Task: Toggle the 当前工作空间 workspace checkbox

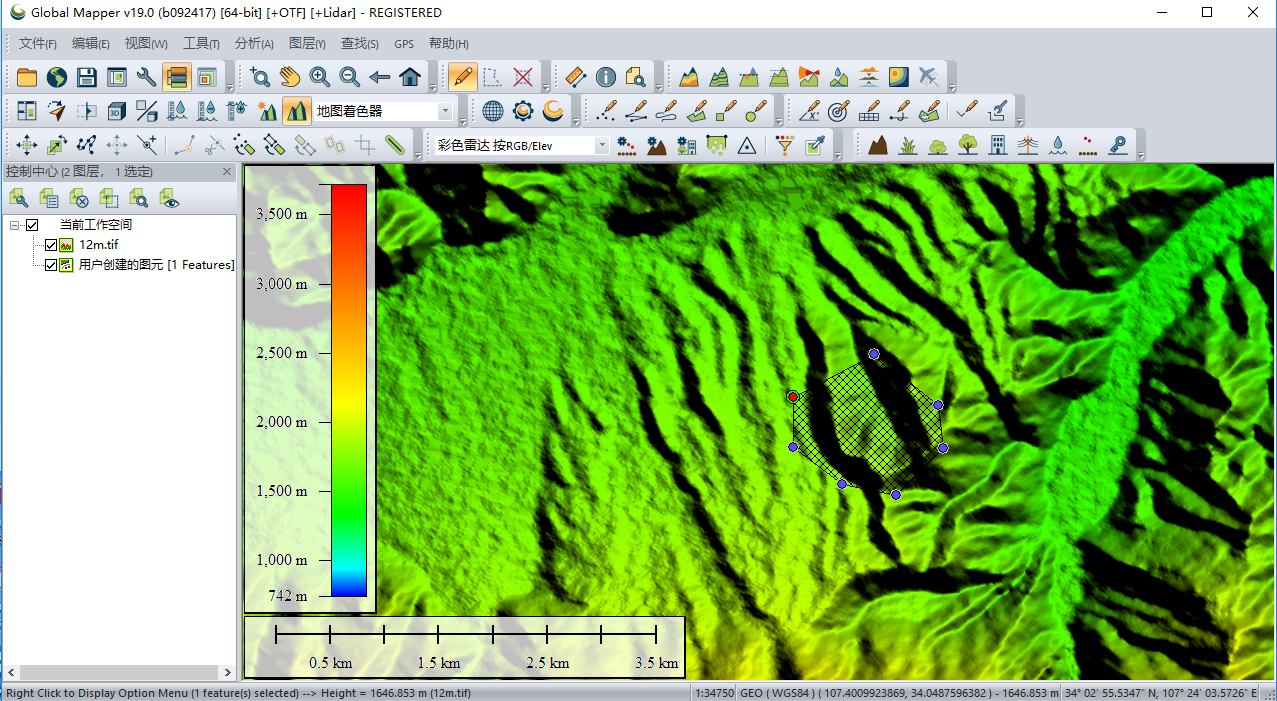Action: tap(32, 225)
